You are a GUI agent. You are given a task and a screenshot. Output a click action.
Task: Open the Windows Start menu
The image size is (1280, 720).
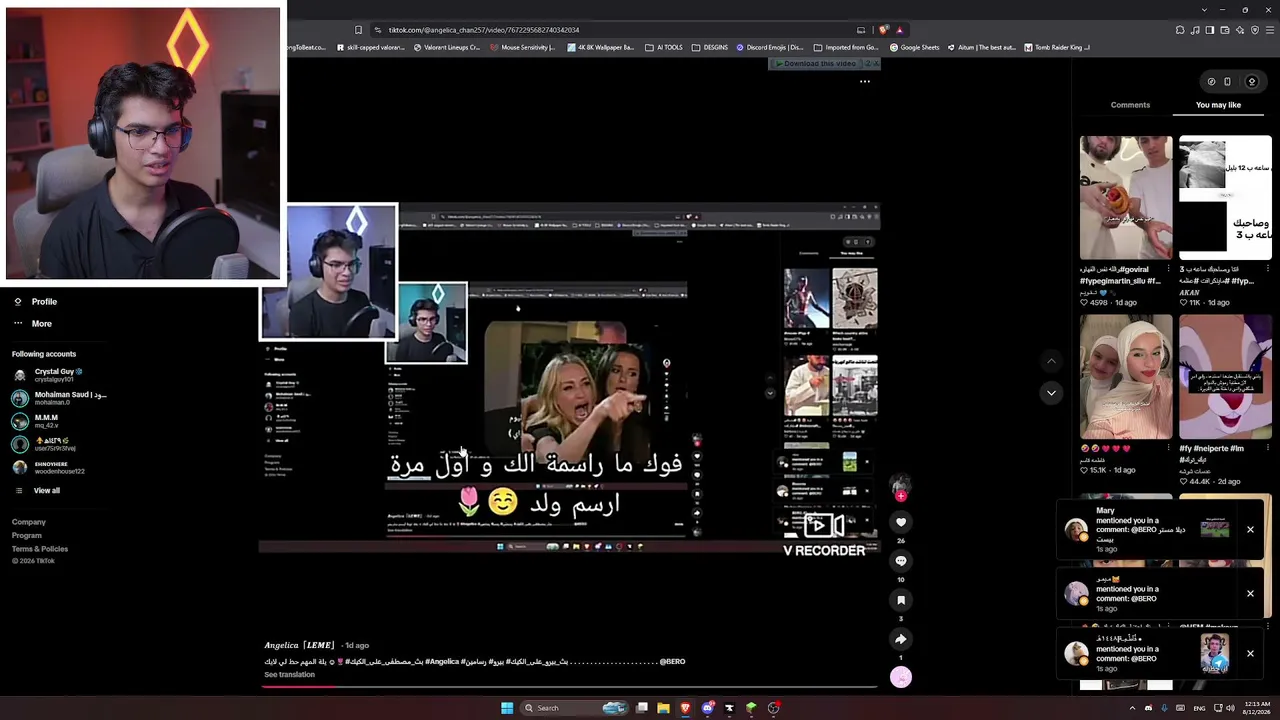[507, 708]
